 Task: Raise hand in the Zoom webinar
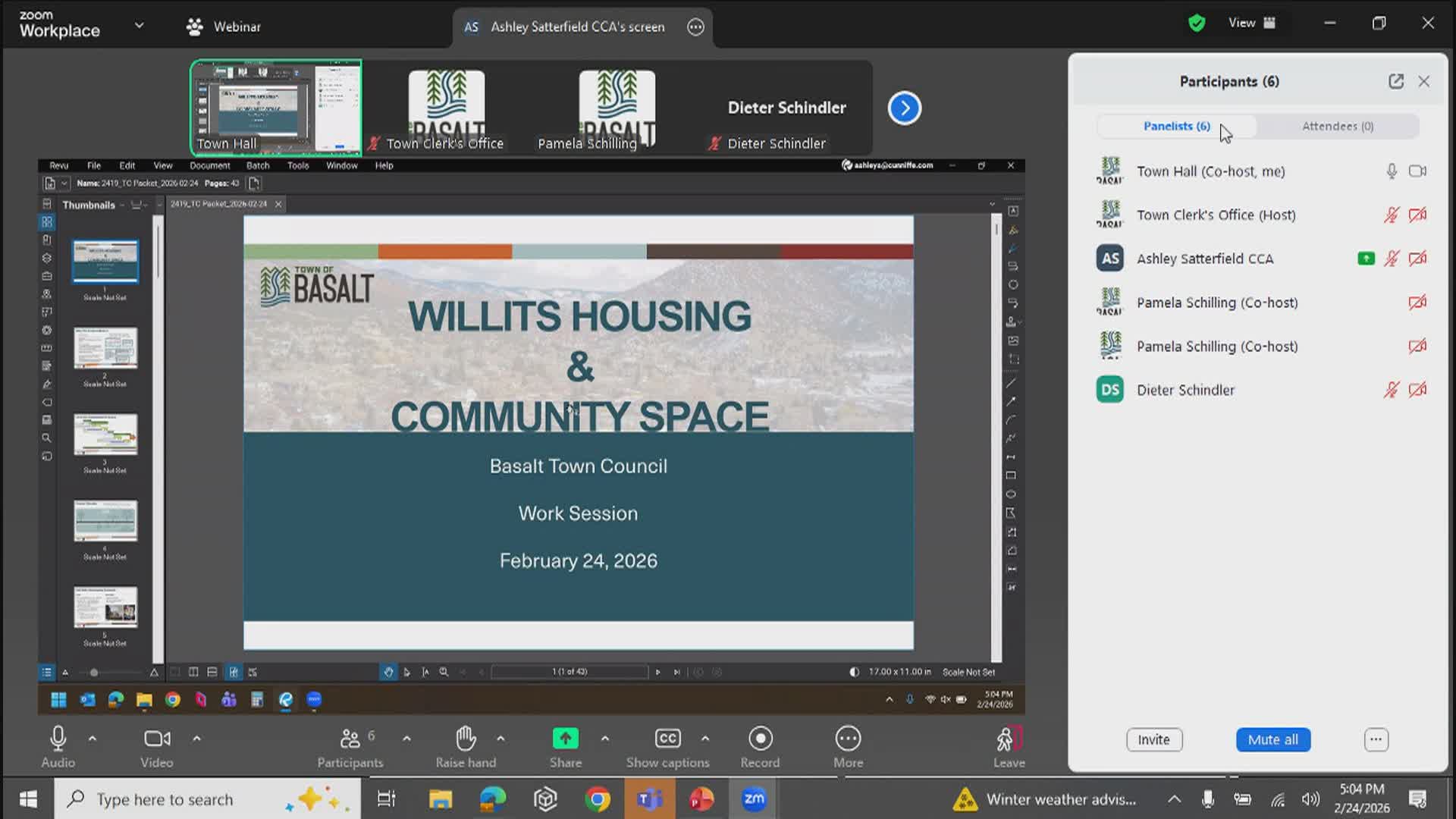[466, 745]
